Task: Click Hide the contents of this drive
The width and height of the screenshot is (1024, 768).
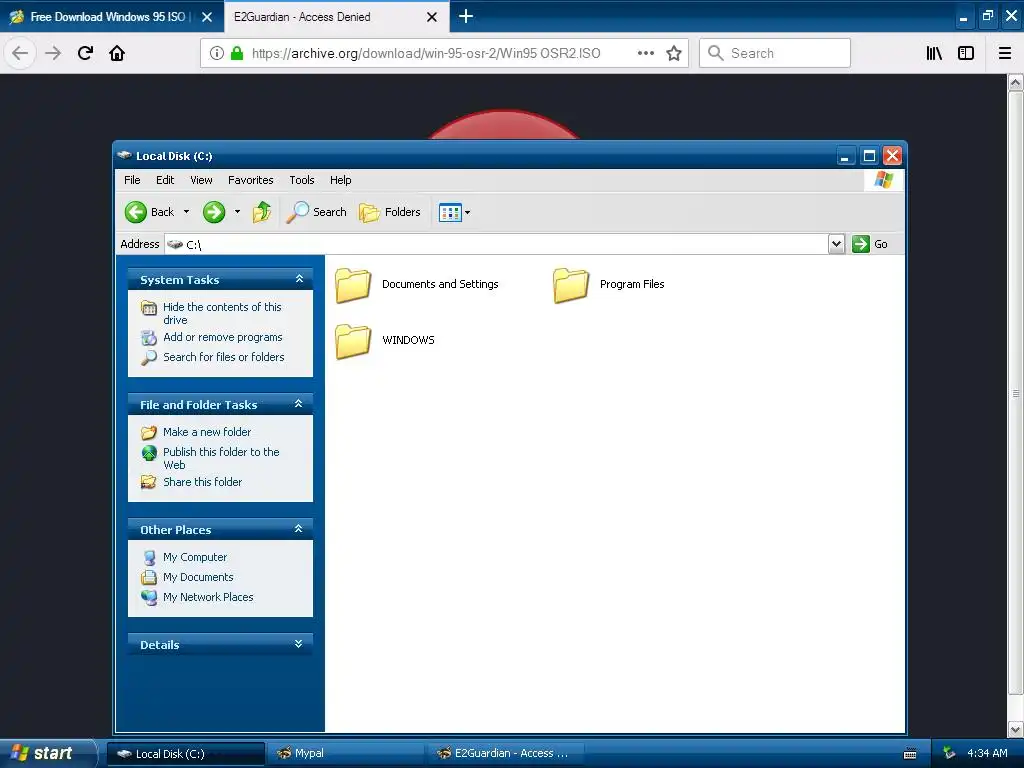Action: 223,313
